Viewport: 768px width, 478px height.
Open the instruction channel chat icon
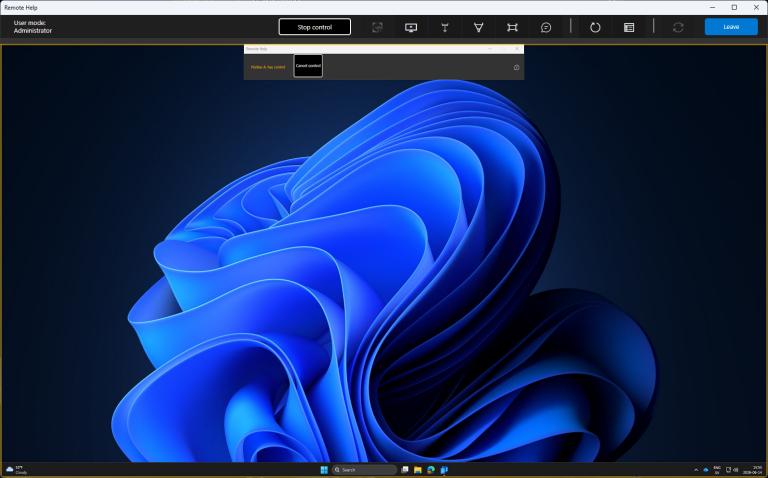pos(546,27)
